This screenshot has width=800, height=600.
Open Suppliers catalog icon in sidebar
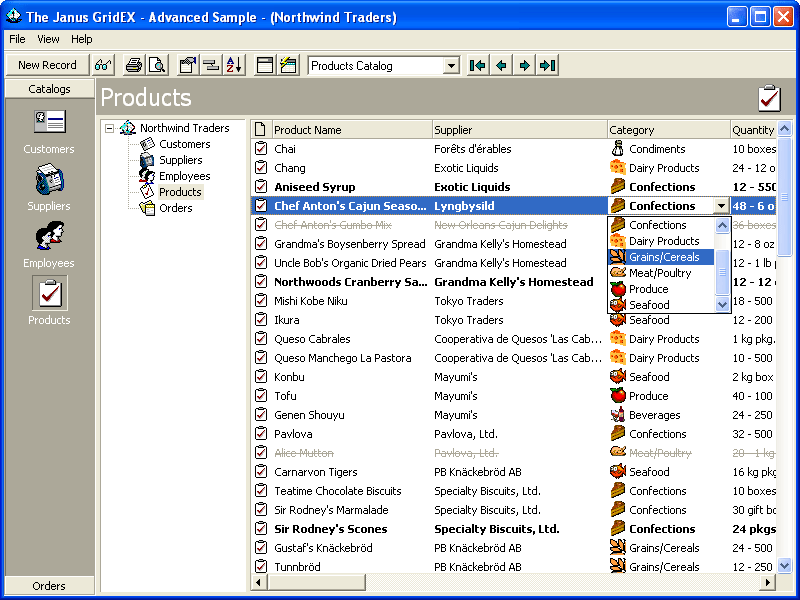click(49, 180)
